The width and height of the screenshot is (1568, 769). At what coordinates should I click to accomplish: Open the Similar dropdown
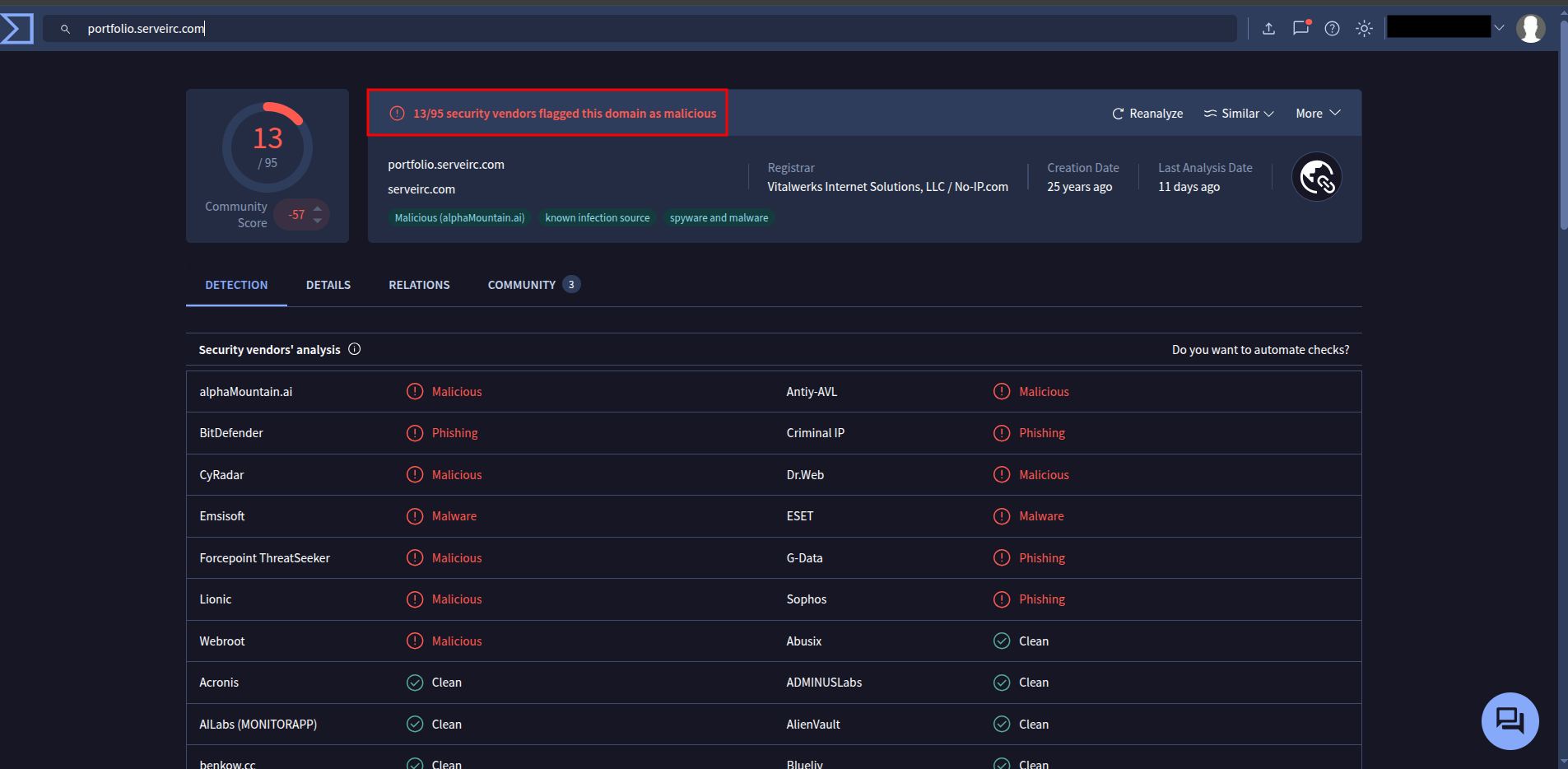click(x=1238, y=114)
